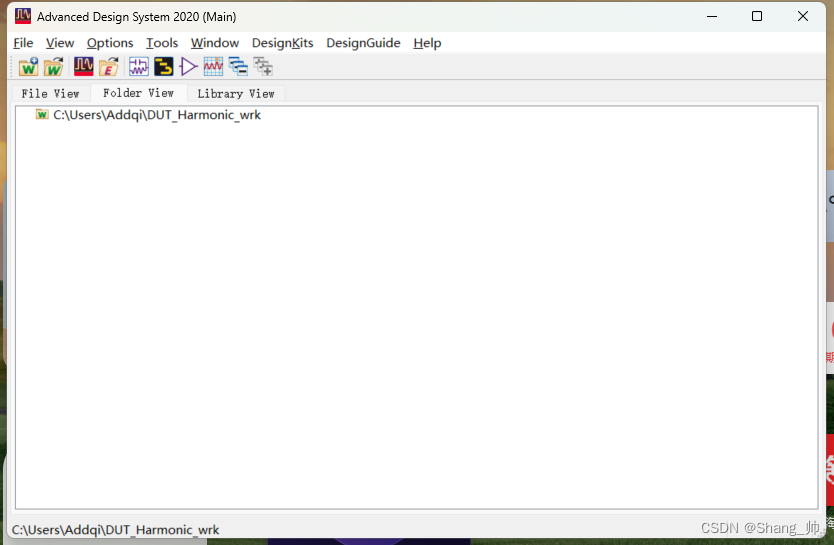Click the ADS main window toolbar icon
The width and height of the screenshot is (834, 545).
pos(84,67)
